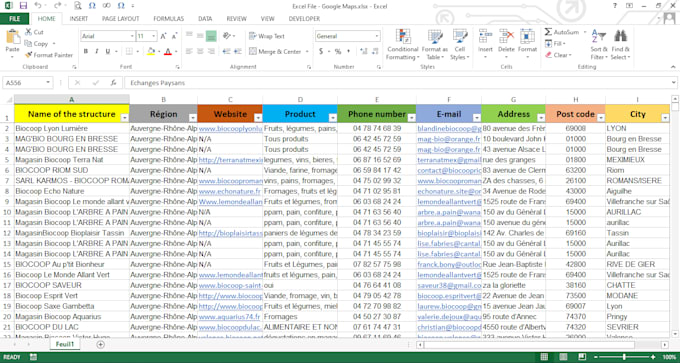
Task: Open the mag-bio@orange.fr link in row 3
Action: 449,139
